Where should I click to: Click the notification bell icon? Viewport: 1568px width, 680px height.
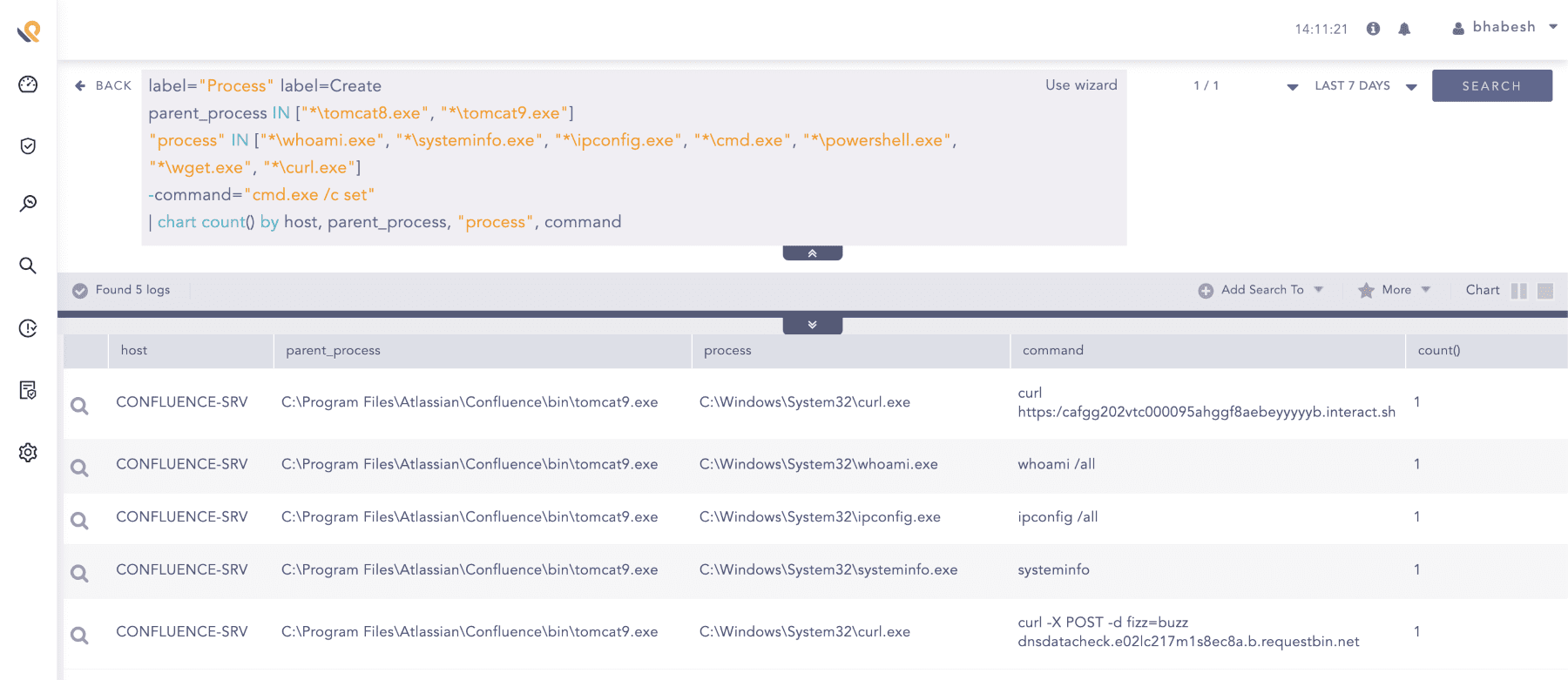tap(1404, 29)
